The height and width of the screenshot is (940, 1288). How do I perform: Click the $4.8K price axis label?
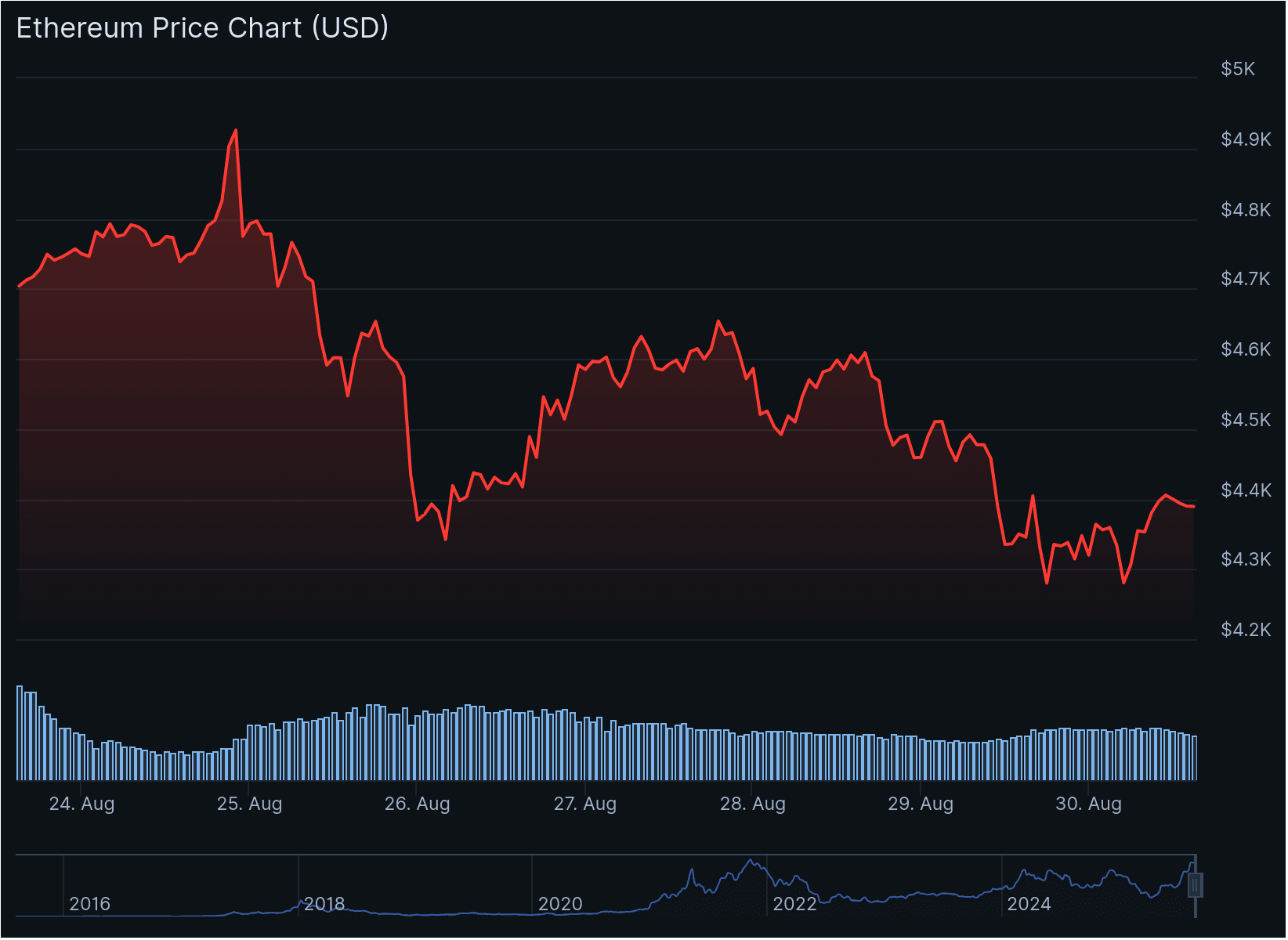point(1246,210)
